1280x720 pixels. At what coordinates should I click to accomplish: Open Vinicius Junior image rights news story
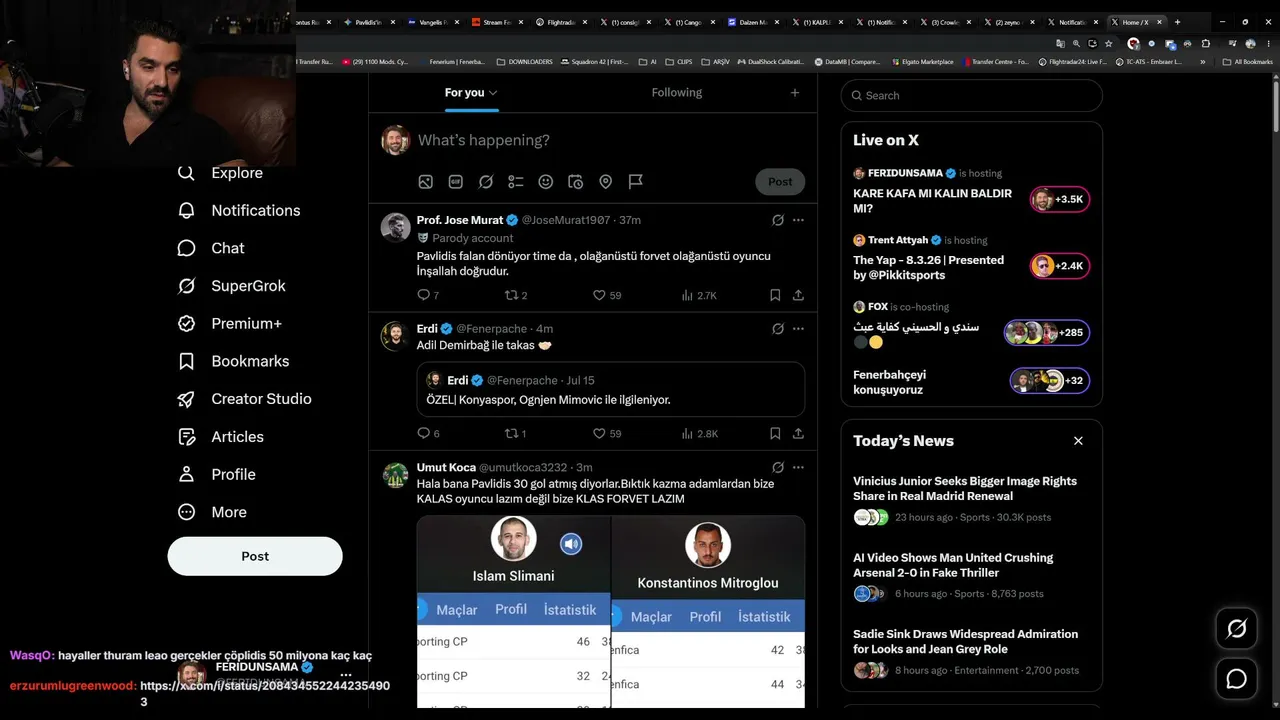(x=971, y=498)
